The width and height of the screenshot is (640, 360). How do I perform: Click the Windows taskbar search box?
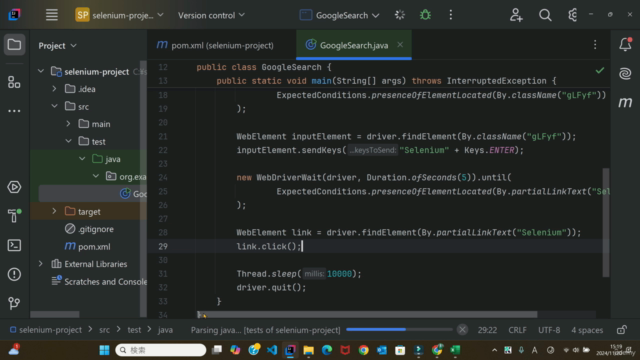[x=161, y=350]
